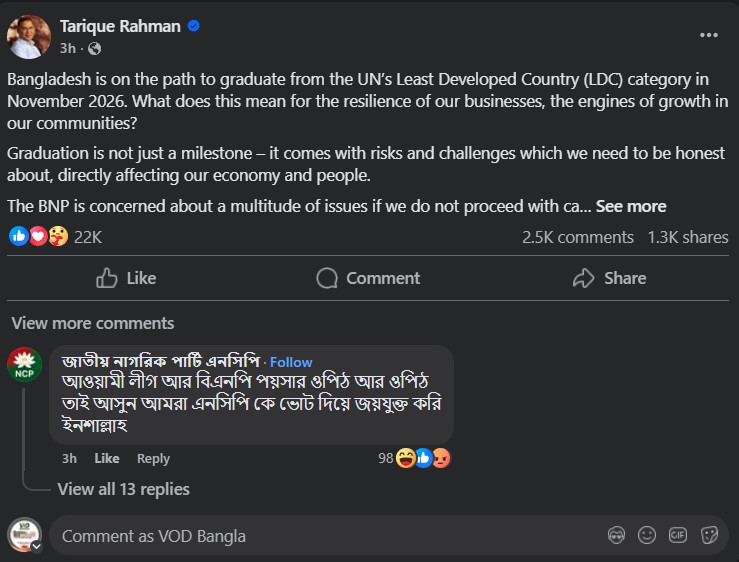Like the post by Tarique Rahman

[126, 278]
